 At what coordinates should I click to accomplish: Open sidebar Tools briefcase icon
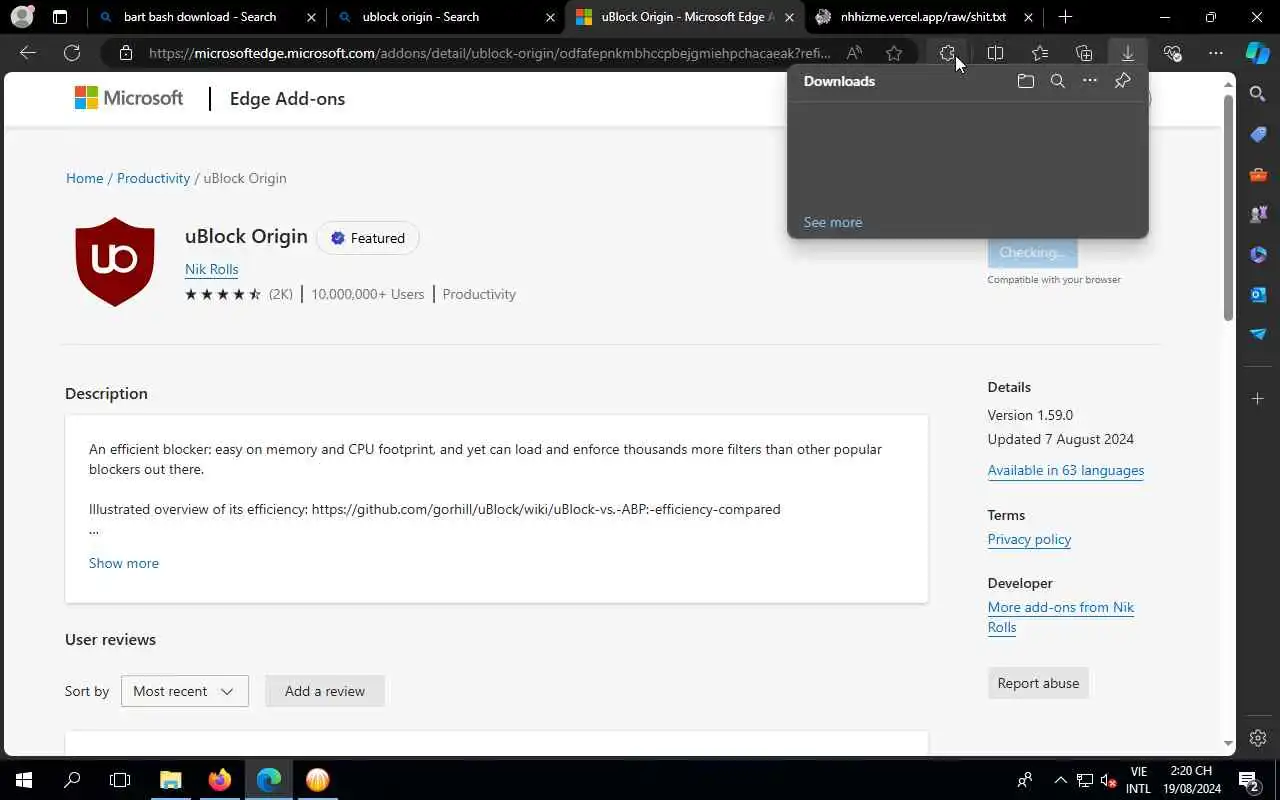click(x=1258, y=174)
